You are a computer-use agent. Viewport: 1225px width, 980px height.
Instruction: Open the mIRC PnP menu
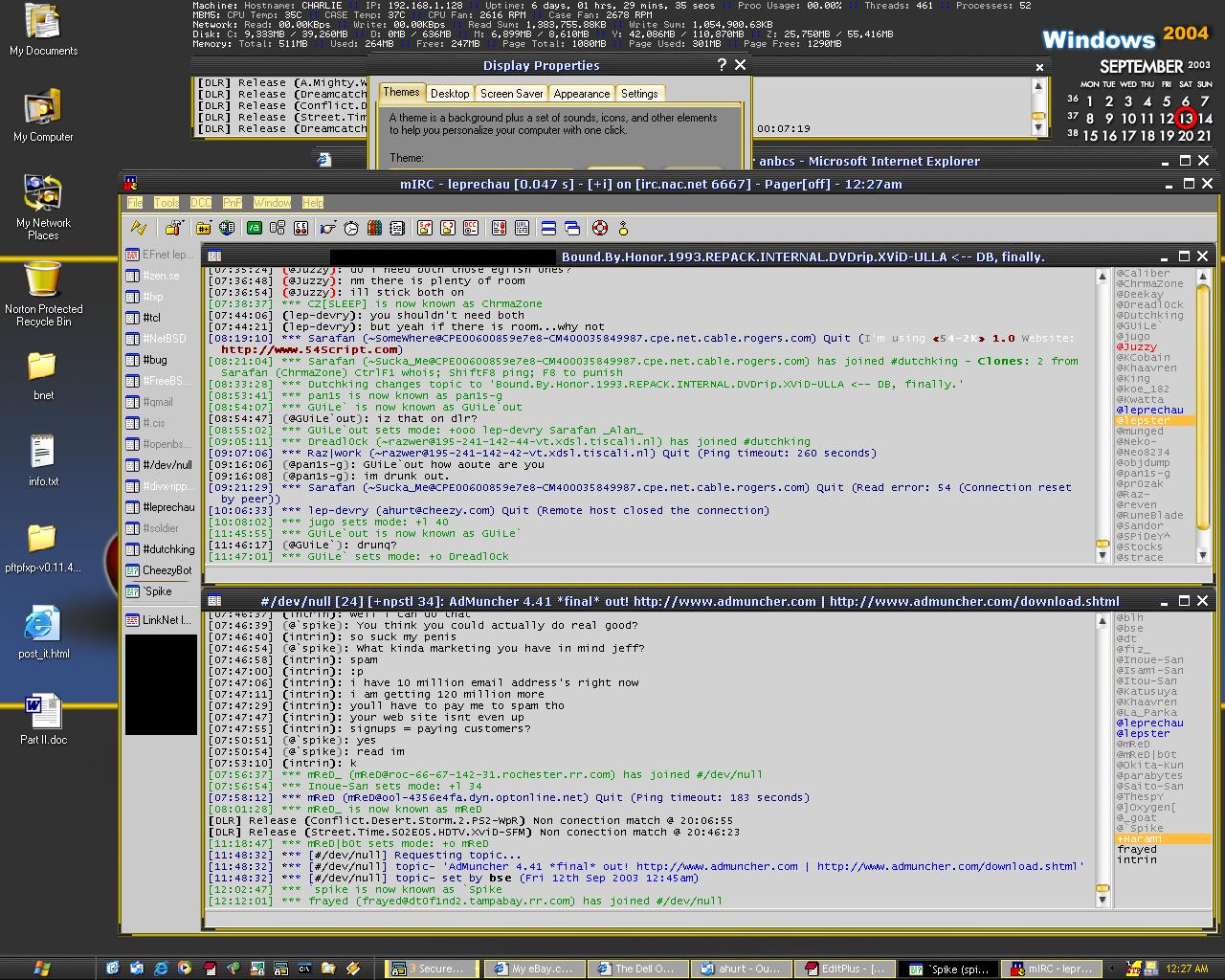233,203
